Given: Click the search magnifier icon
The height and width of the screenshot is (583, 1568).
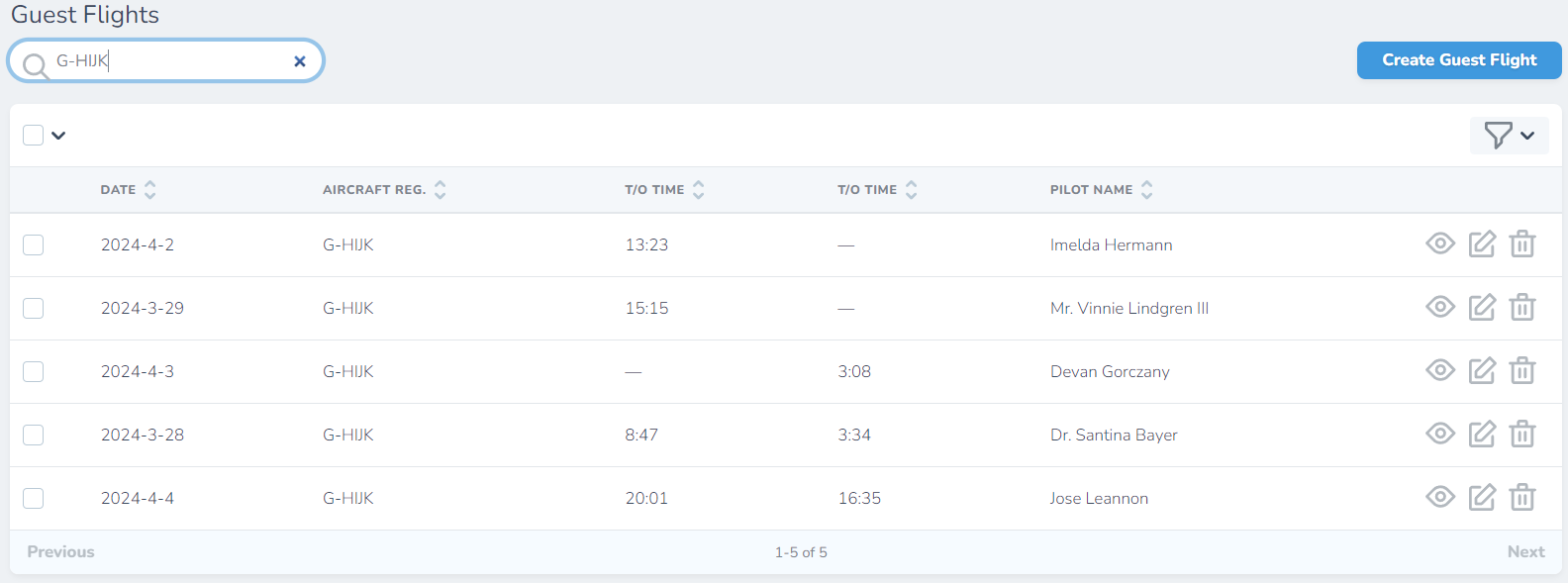Looking at the screenshot, I should tap(36, 65).
